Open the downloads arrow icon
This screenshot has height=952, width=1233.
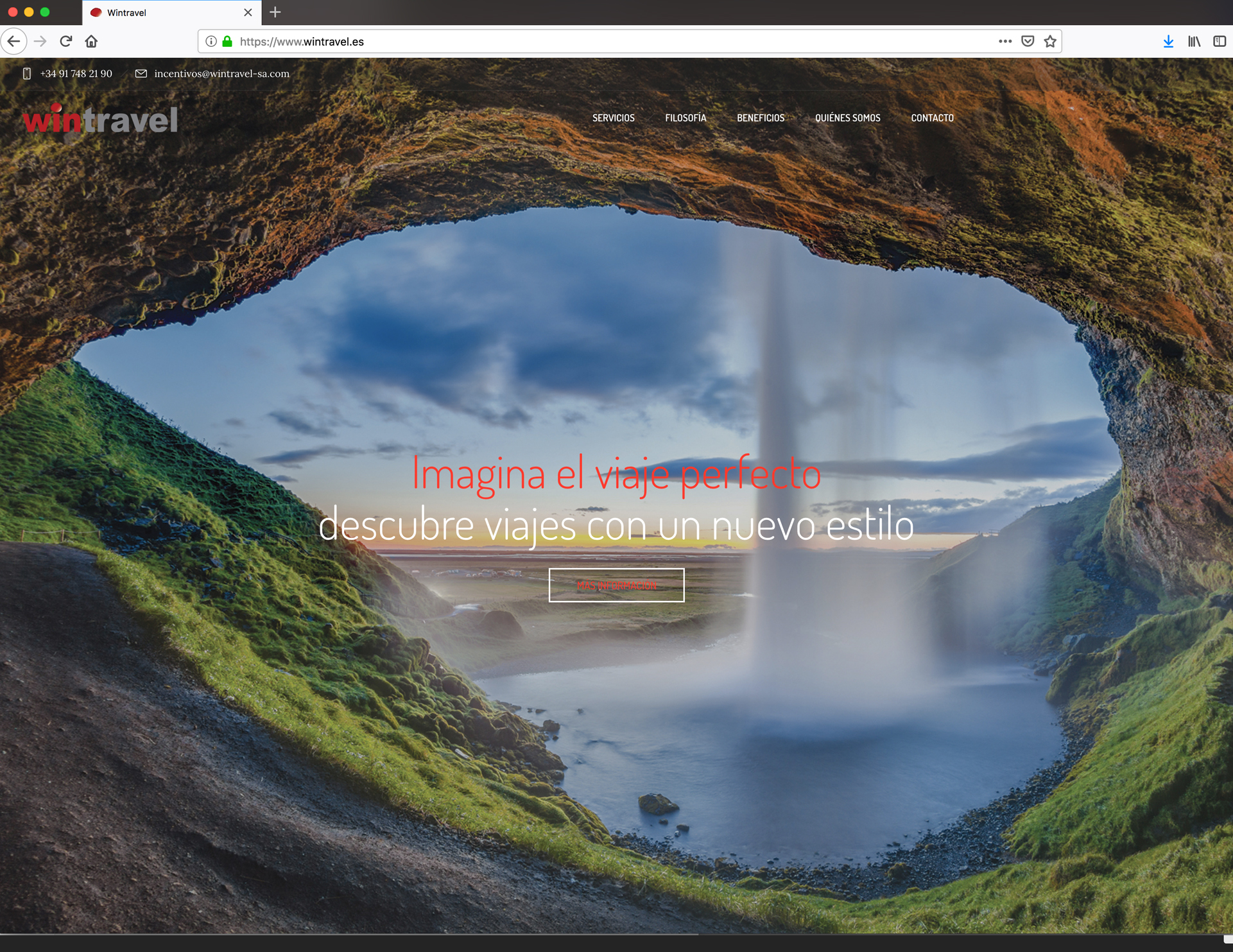[1168, 42]
